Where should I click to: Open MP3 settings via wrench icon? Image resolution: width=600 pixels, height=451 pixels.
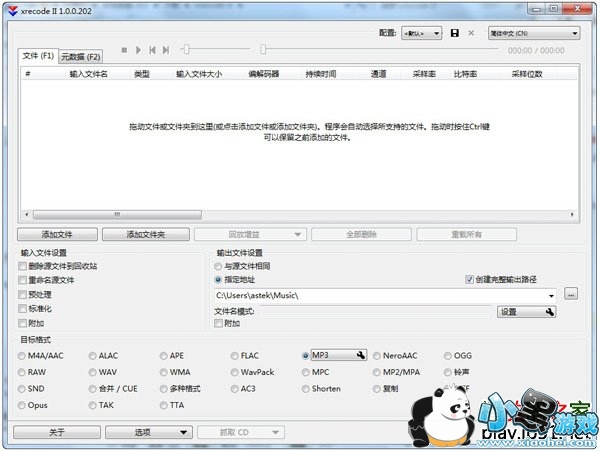click(x=360, y=355)
